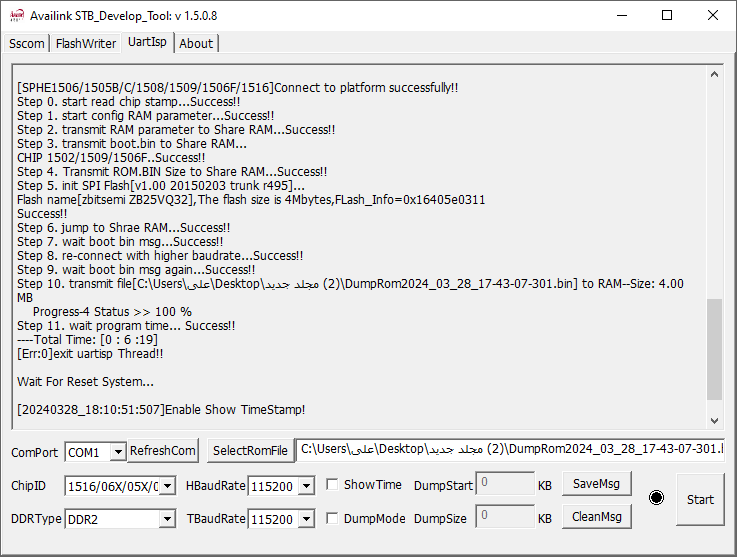Click 'Step 7. wait boot bin msg' line
The width and height of the screenshot is (737, 557).
[x=120, y=242]
